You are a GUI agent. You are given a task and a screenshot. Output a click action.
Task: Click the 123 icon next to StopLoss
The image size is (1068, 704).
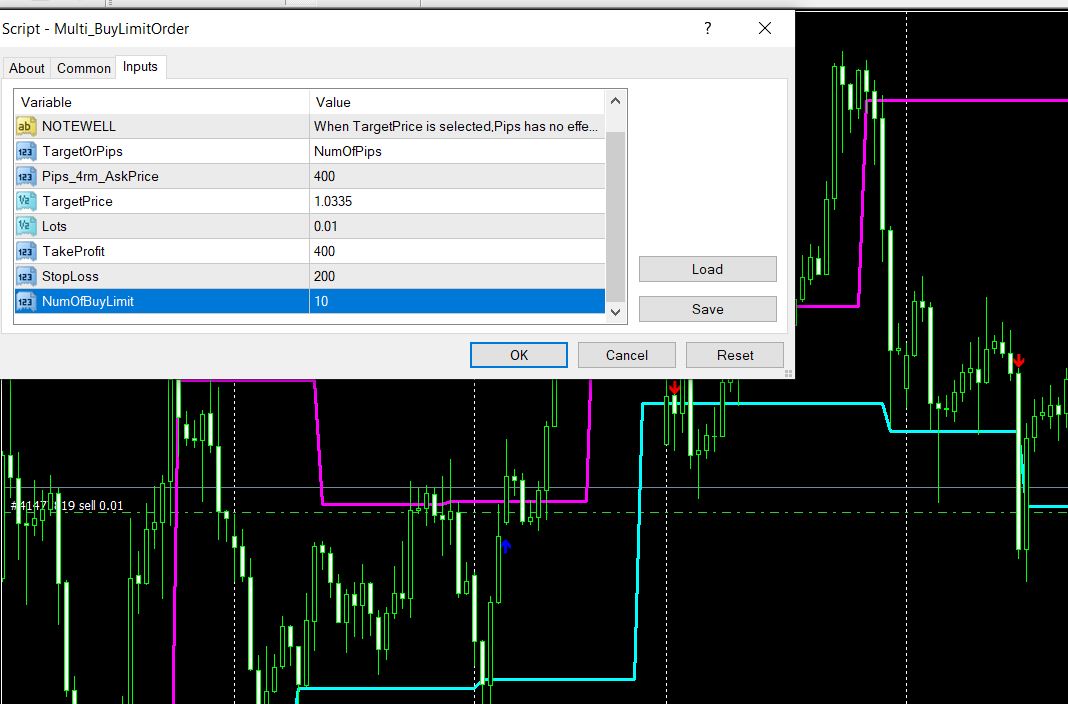pyautogui.click(x=25, y=276)
